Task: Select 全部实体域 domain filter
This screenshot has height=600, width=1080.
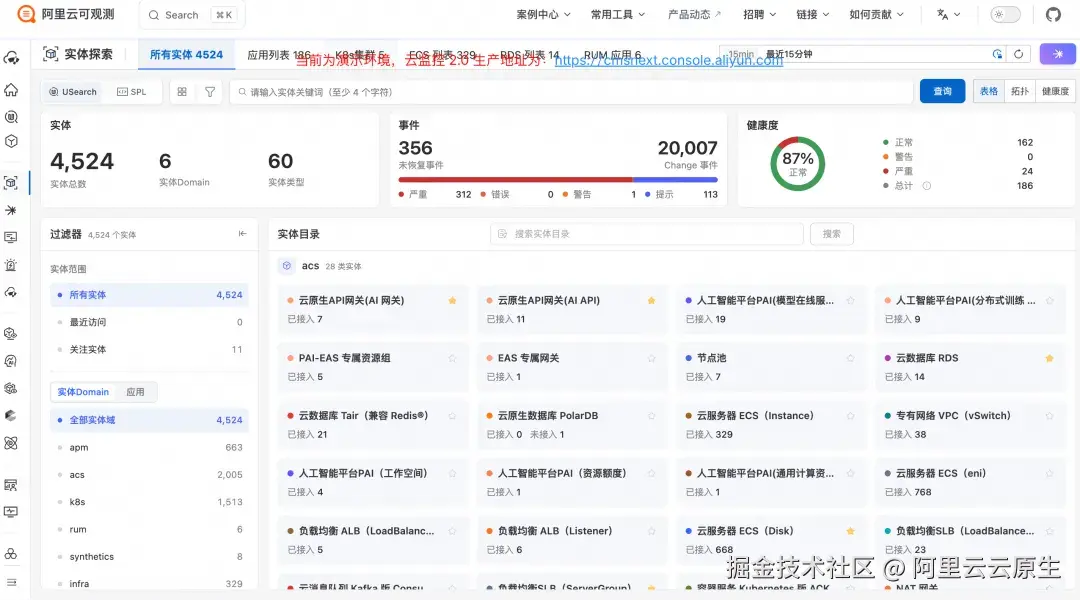Action: click(x=149, y=420)
